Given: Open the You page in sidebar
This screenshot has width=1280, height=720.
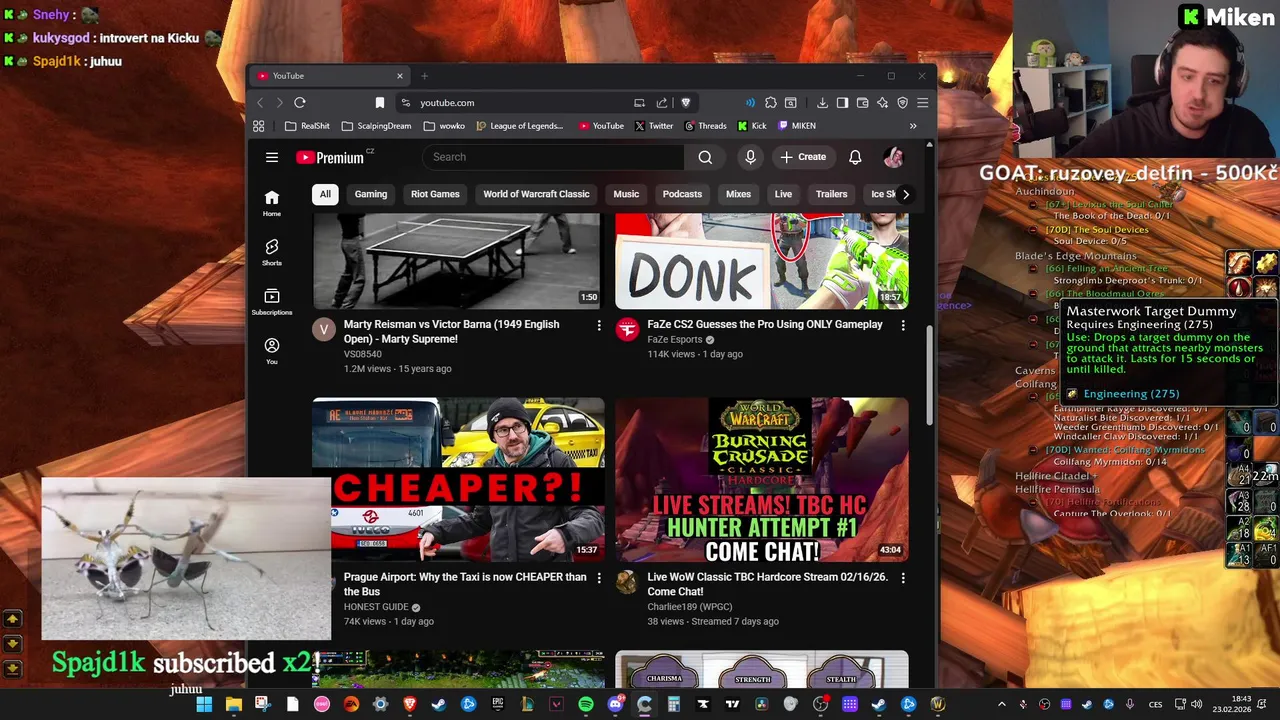Looking at the screenshot, I should pos(272,350).
